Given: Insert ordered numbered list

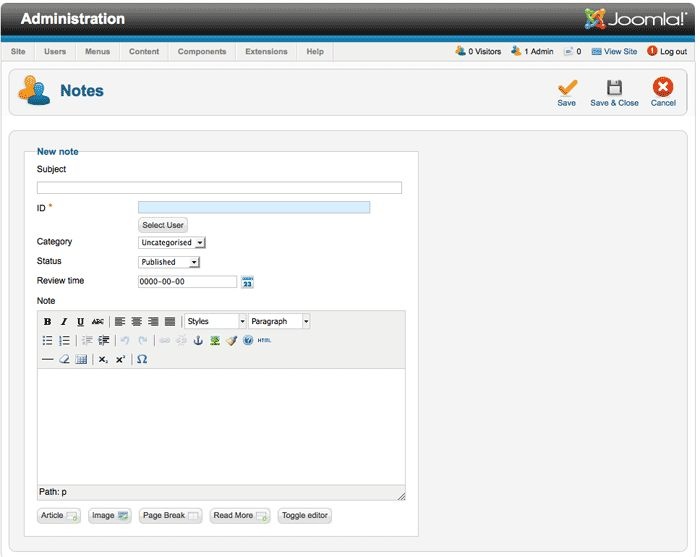Looking at the screenshot, I should (x=64, y=341).
